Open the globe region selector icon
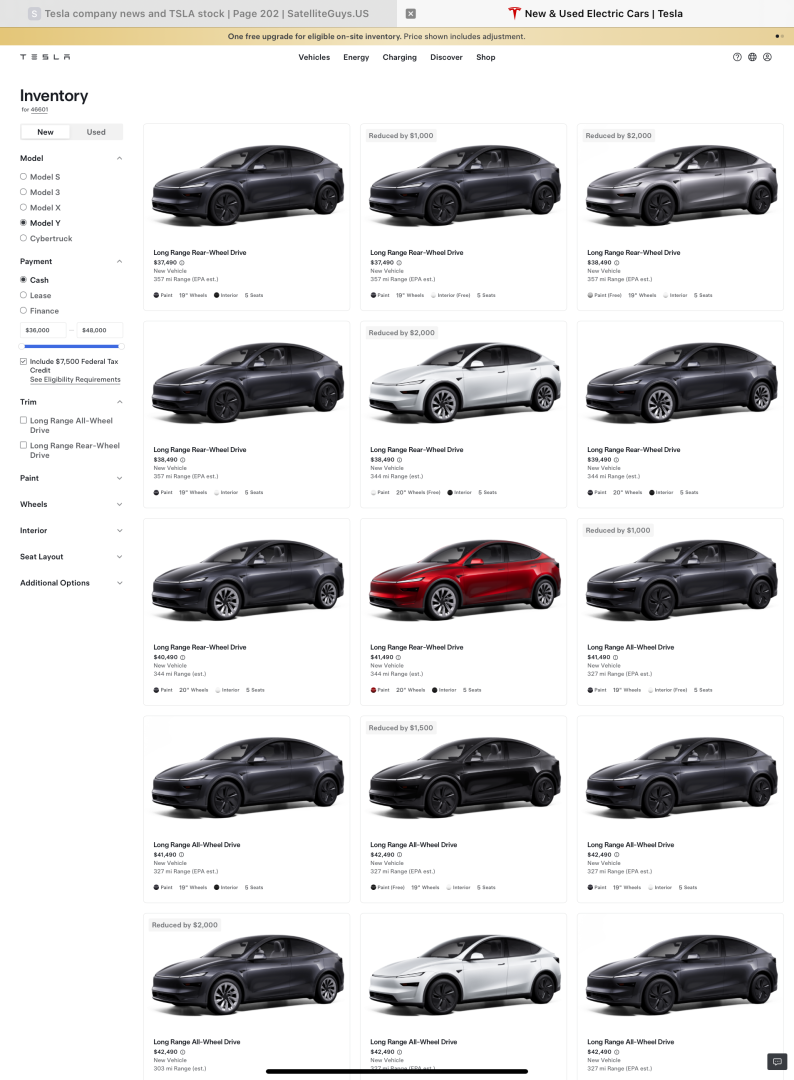The width and height of the screenshot is (794, 1080). [752, 57]
